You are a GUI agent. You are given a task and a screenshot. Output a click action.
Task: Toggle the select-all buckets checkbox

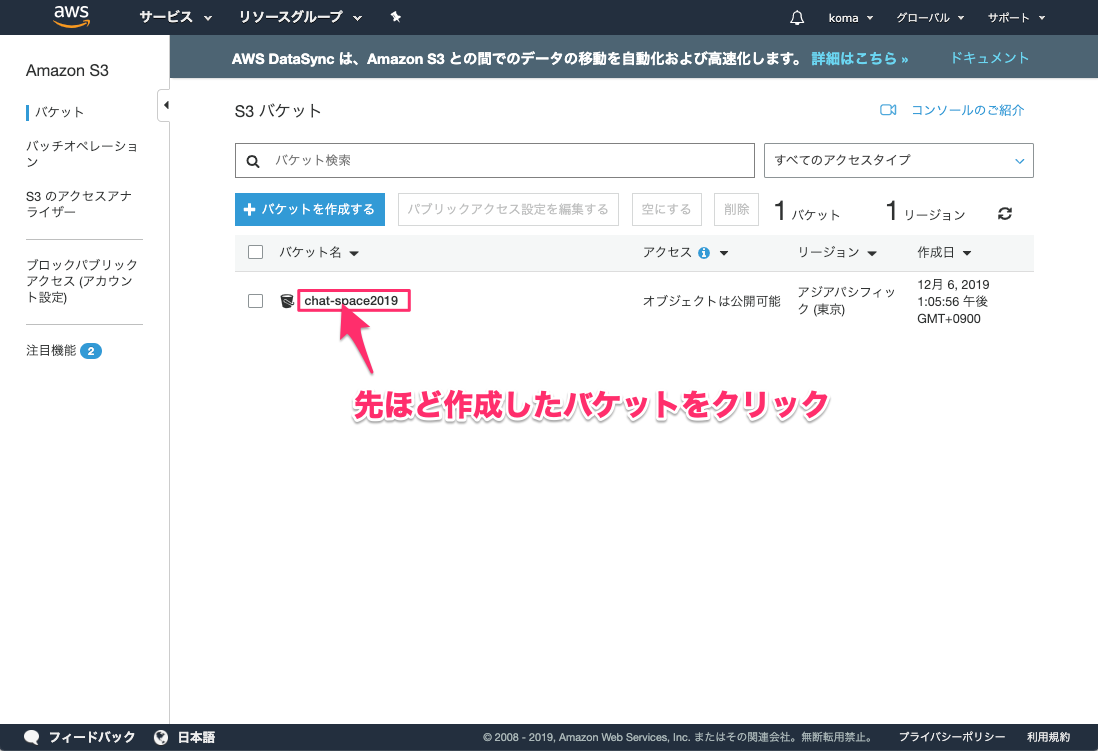[x=255, y=252]
